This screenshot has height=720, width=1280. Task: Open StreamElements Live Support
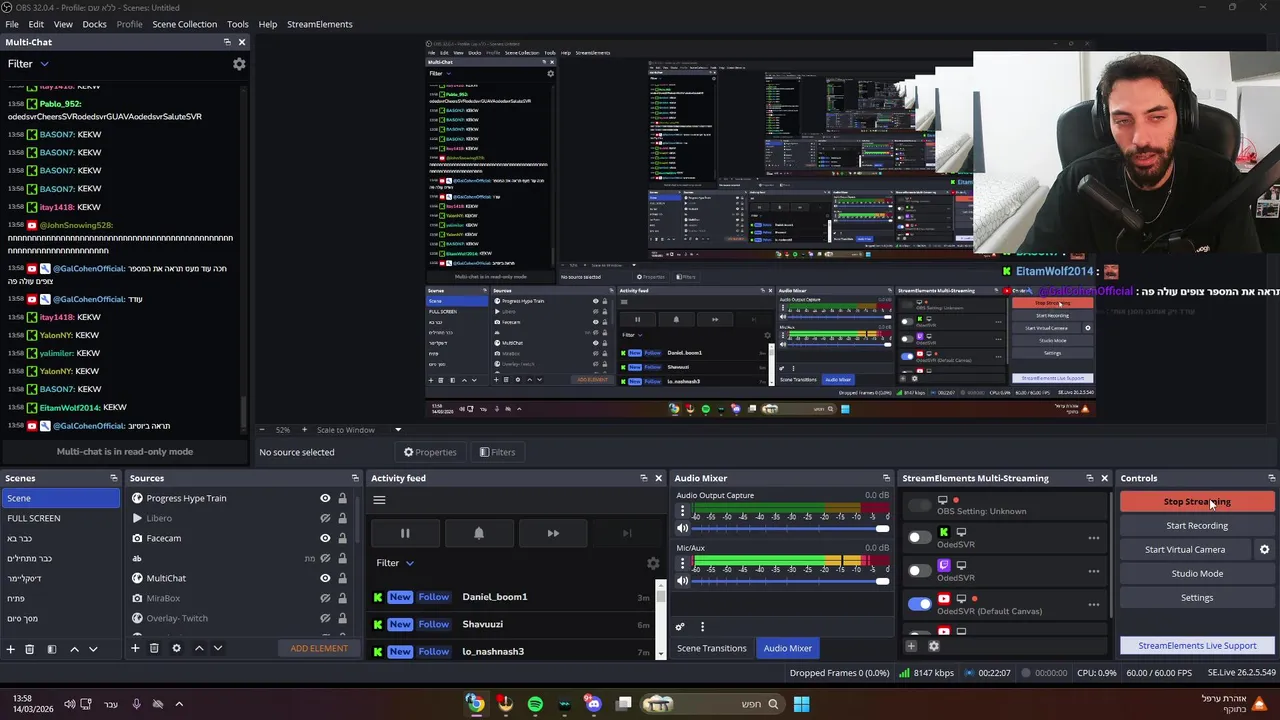pos(1197,646)
